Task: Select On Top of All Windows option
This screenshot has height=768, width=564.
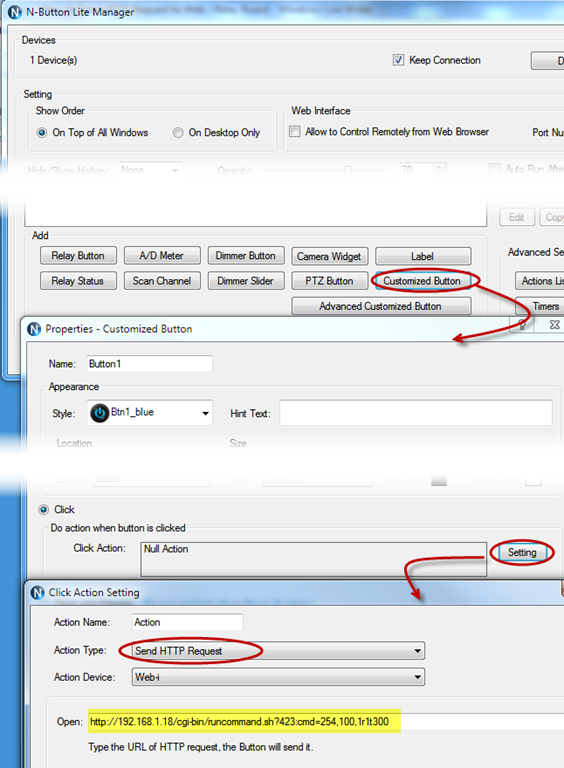Action: (x=42, y=133)
